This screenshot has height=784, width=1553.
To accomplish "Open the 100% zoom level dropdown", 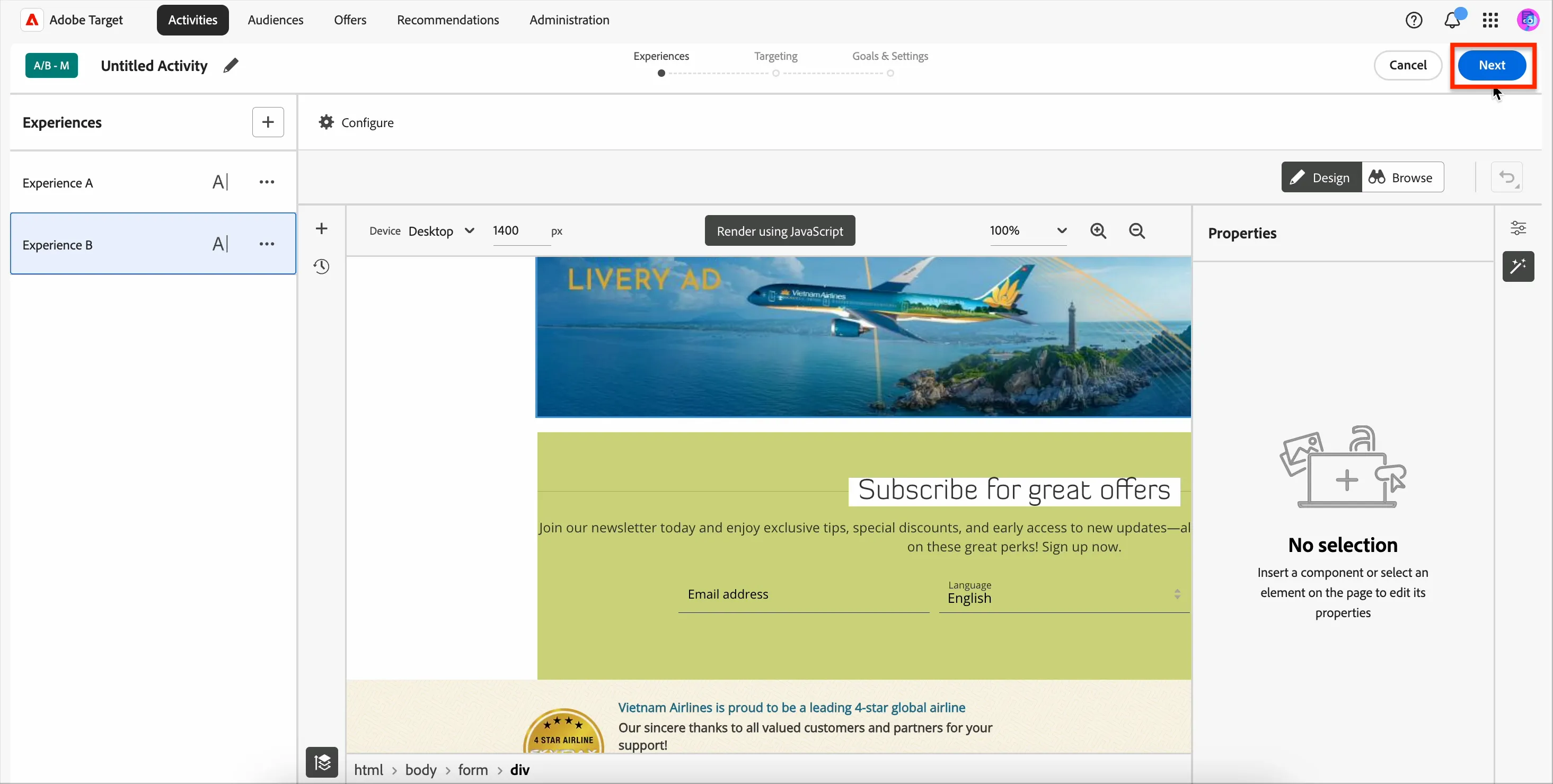I will pos(1028,231).
